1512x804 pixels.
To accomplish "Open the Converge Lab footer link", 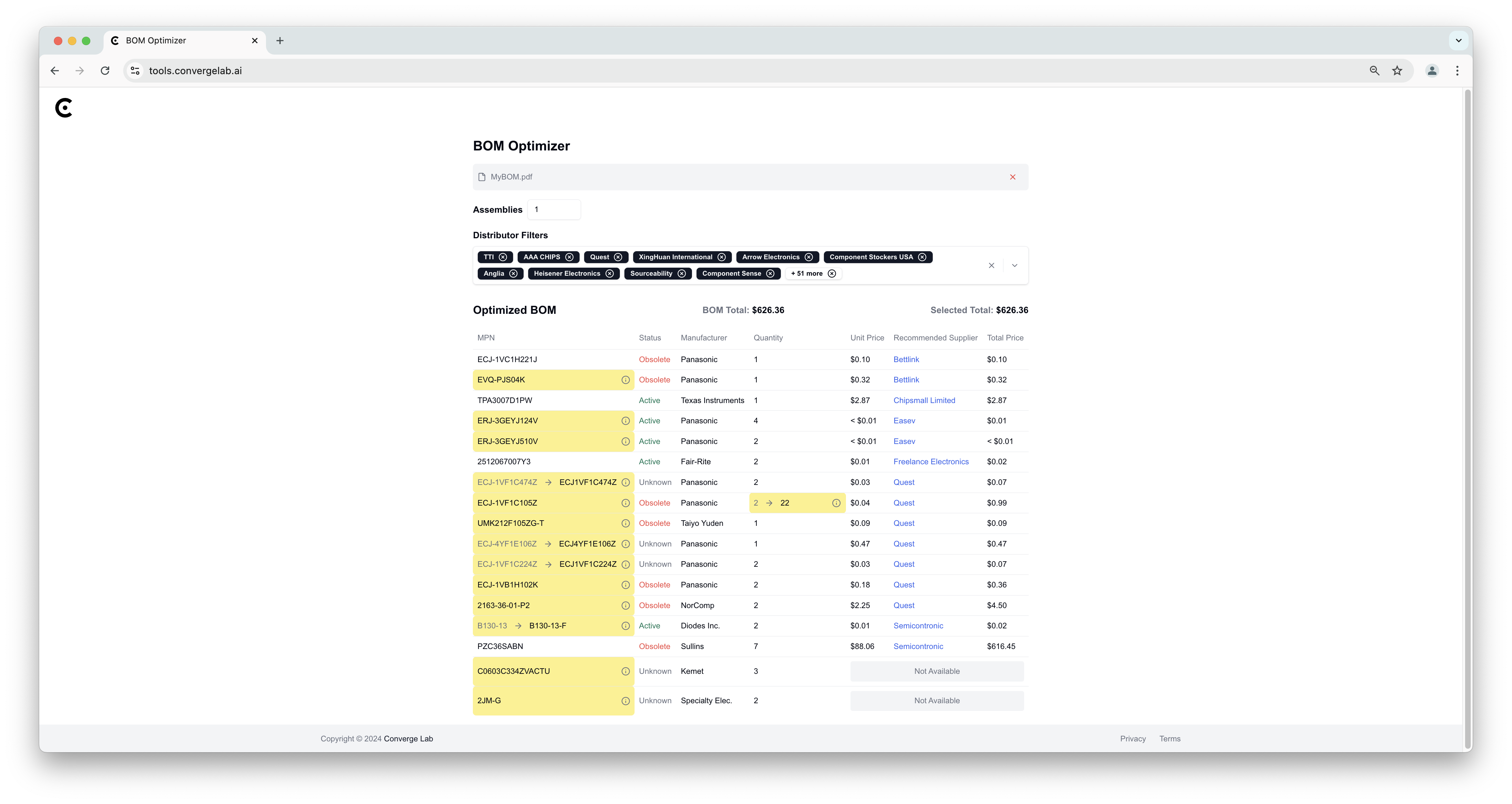I will coord(408,739).
